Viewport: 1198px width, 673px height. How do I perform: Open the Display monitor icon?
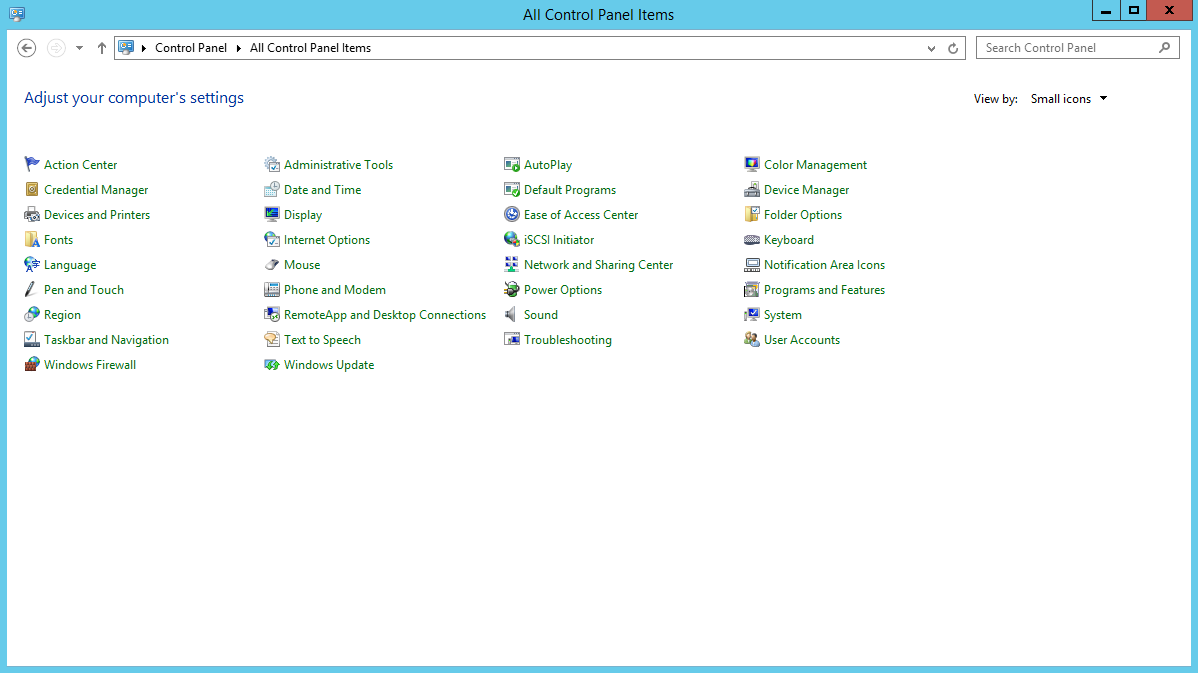(271, 215)
